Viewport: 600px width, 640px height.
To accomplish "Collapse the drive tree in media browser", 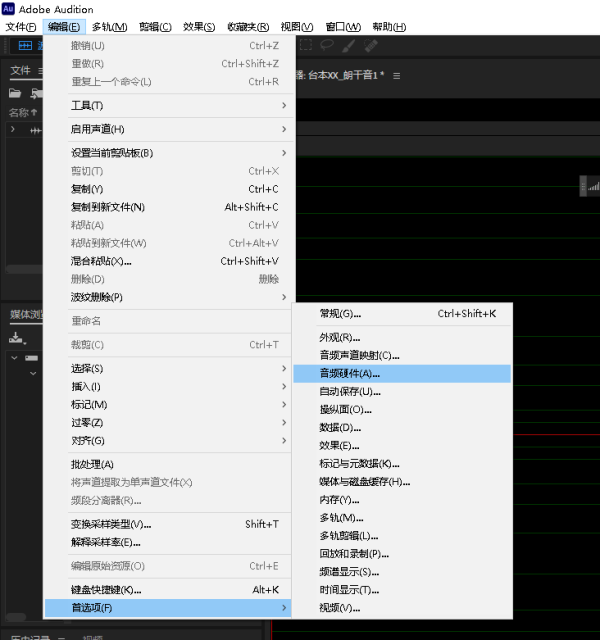I will [15, 357].
